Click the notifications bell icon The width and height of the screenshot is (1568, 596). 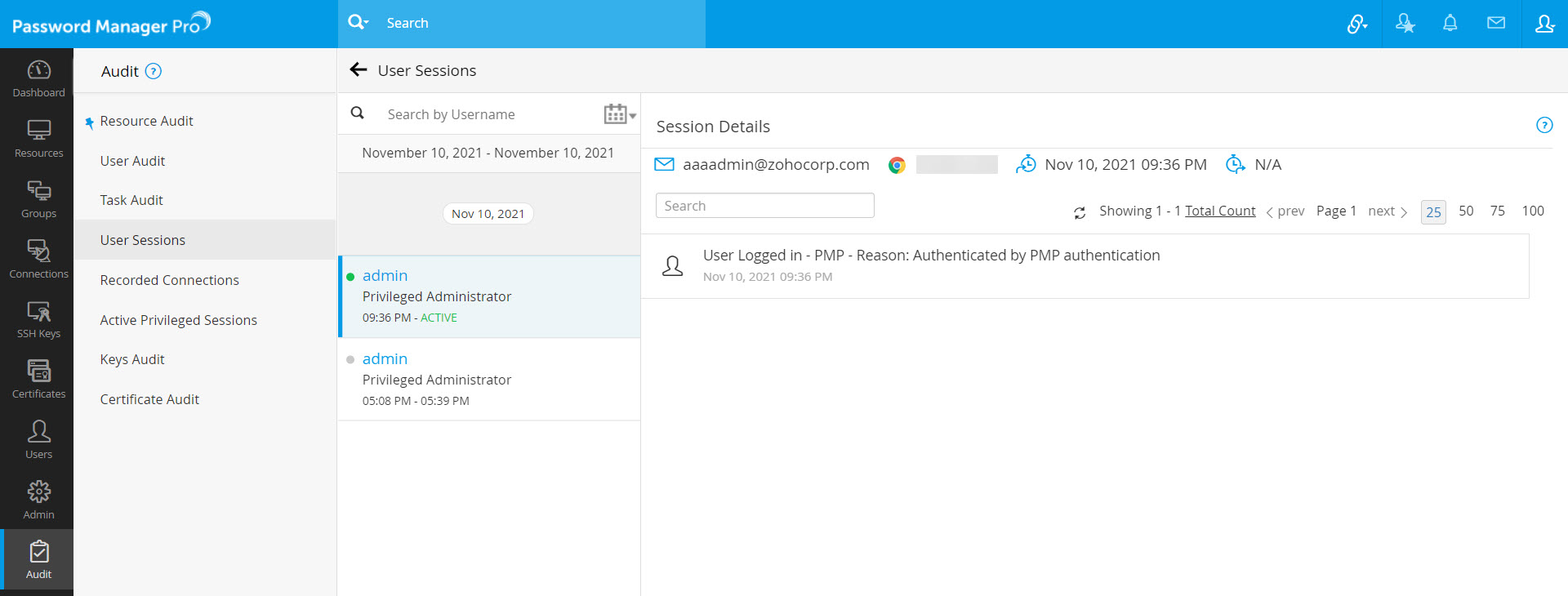(1450, 24)
